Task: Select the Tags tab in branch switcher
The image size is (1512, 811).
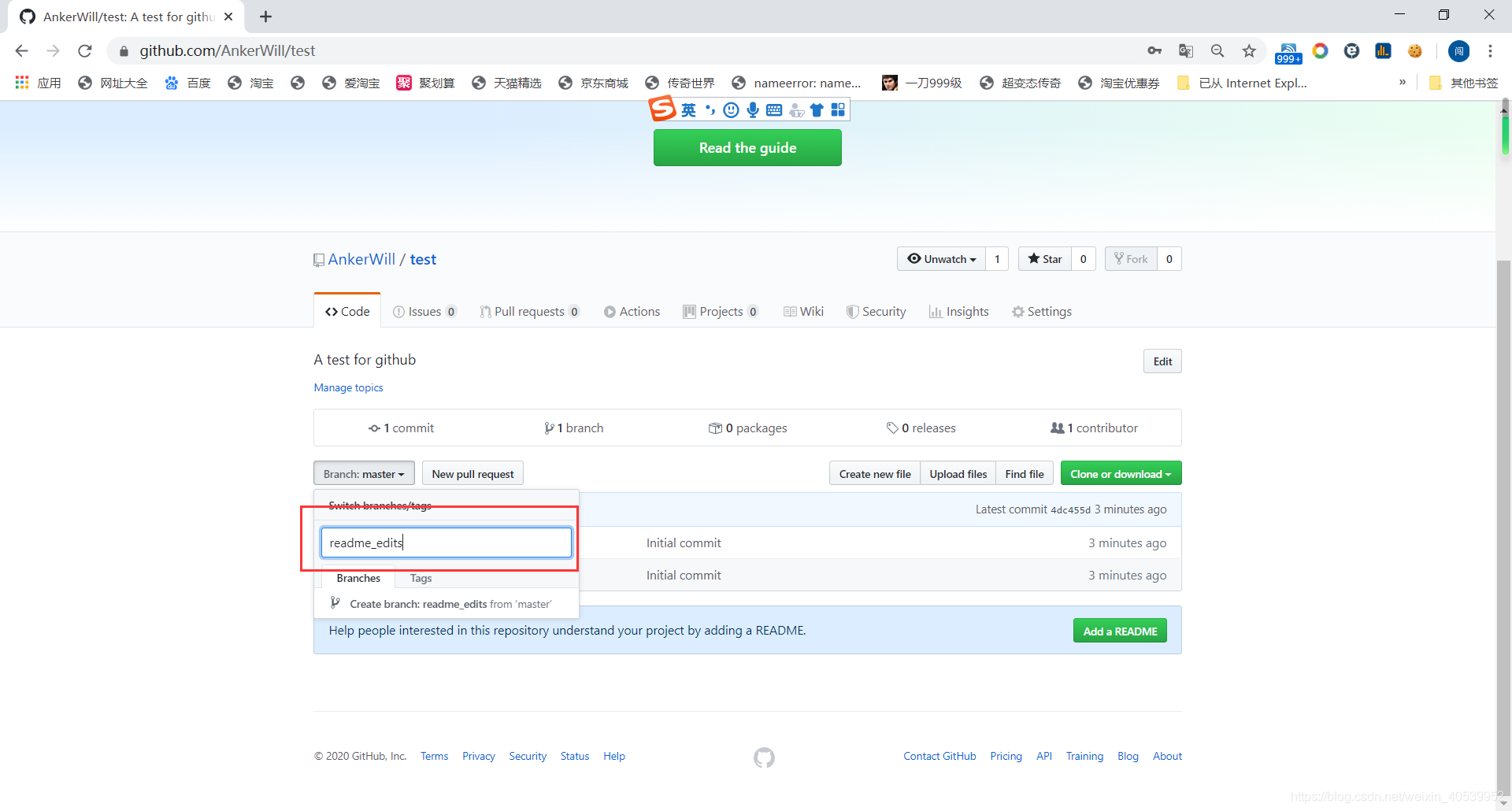Action: click(421, 578)
